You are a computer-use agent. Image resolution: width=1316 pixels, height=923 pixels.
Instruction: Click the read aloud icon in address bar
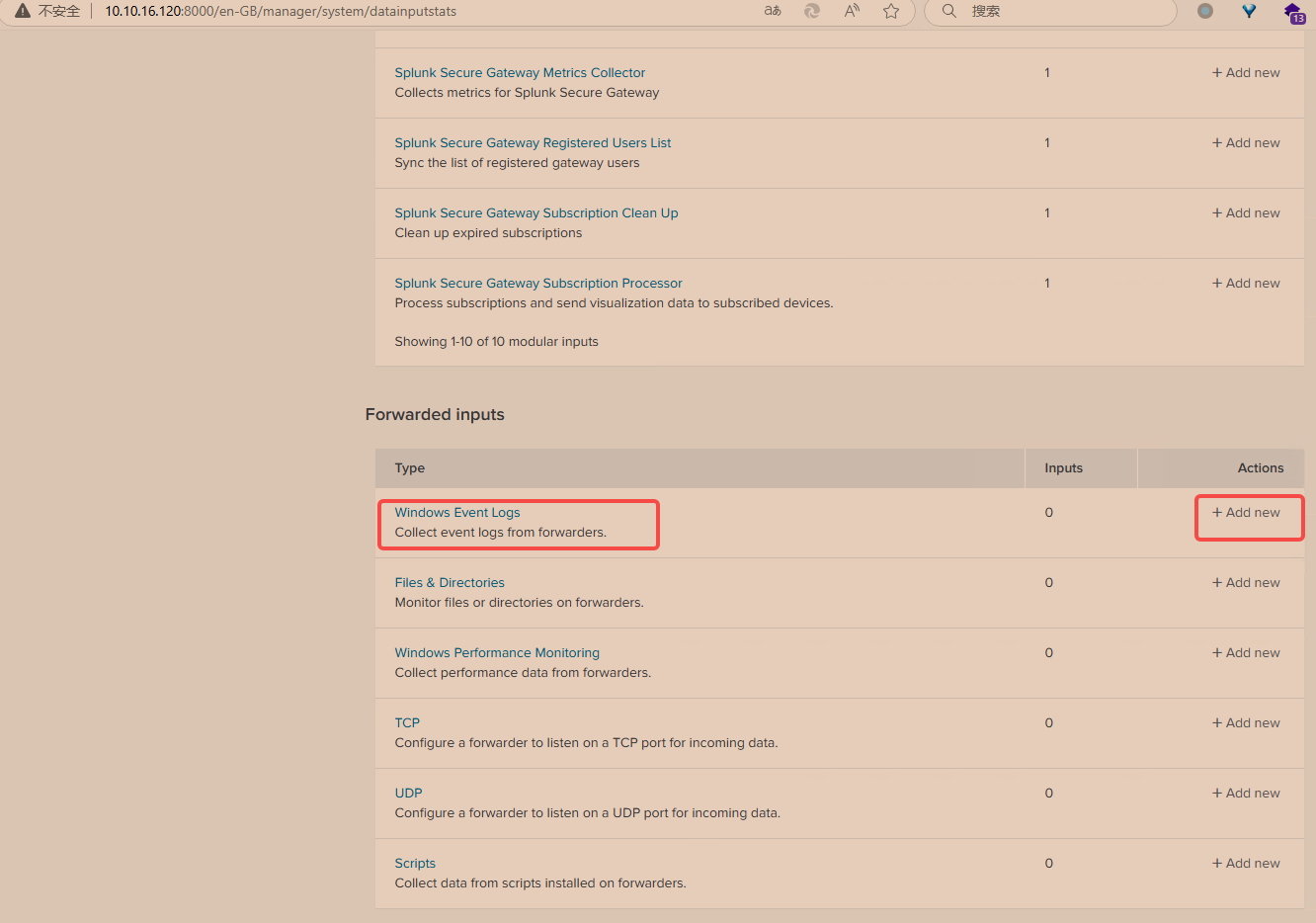(852, 11)
